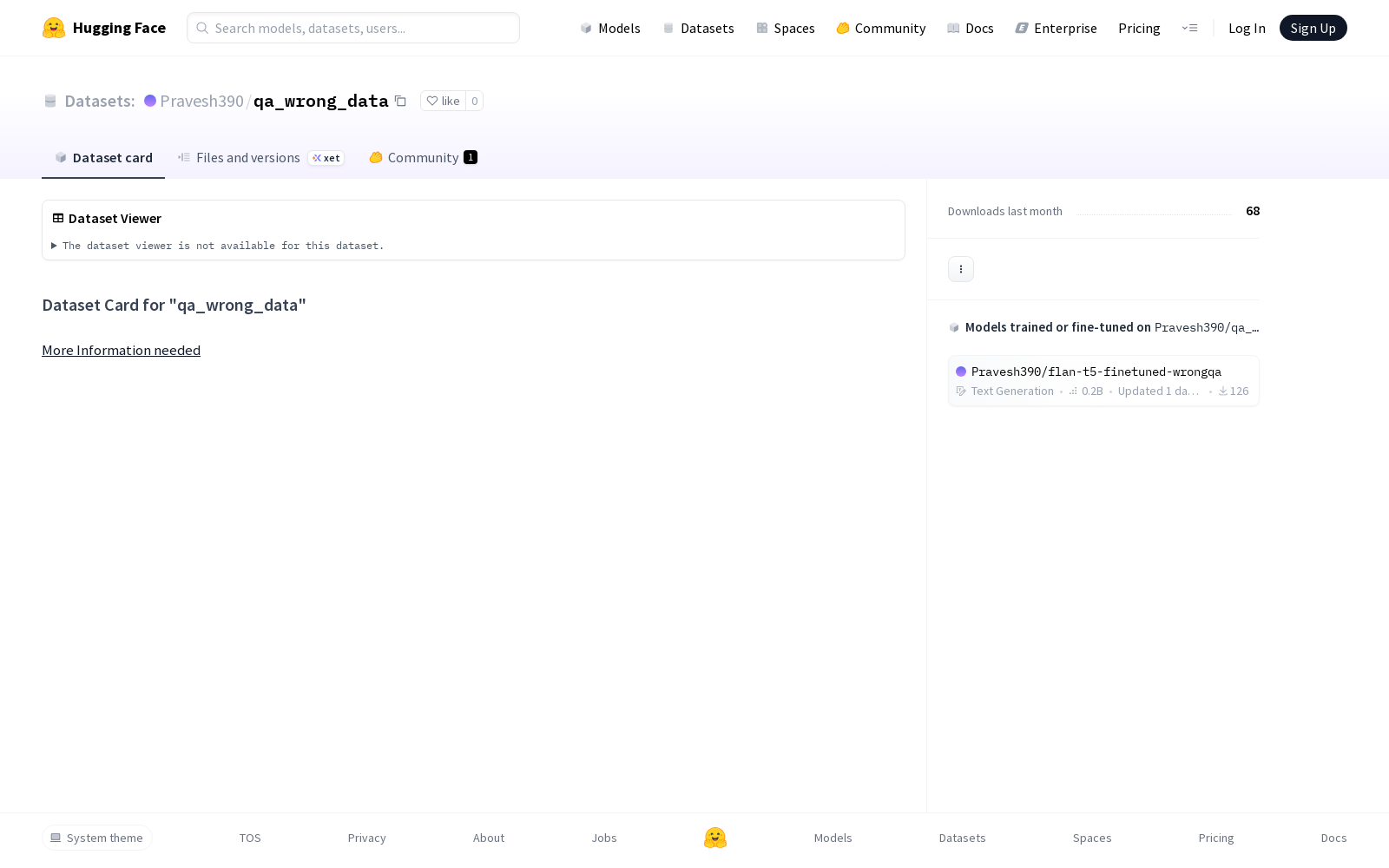Open Docs link in the footer
This screenshot has width=1389, height=868.
[1334, 838]
